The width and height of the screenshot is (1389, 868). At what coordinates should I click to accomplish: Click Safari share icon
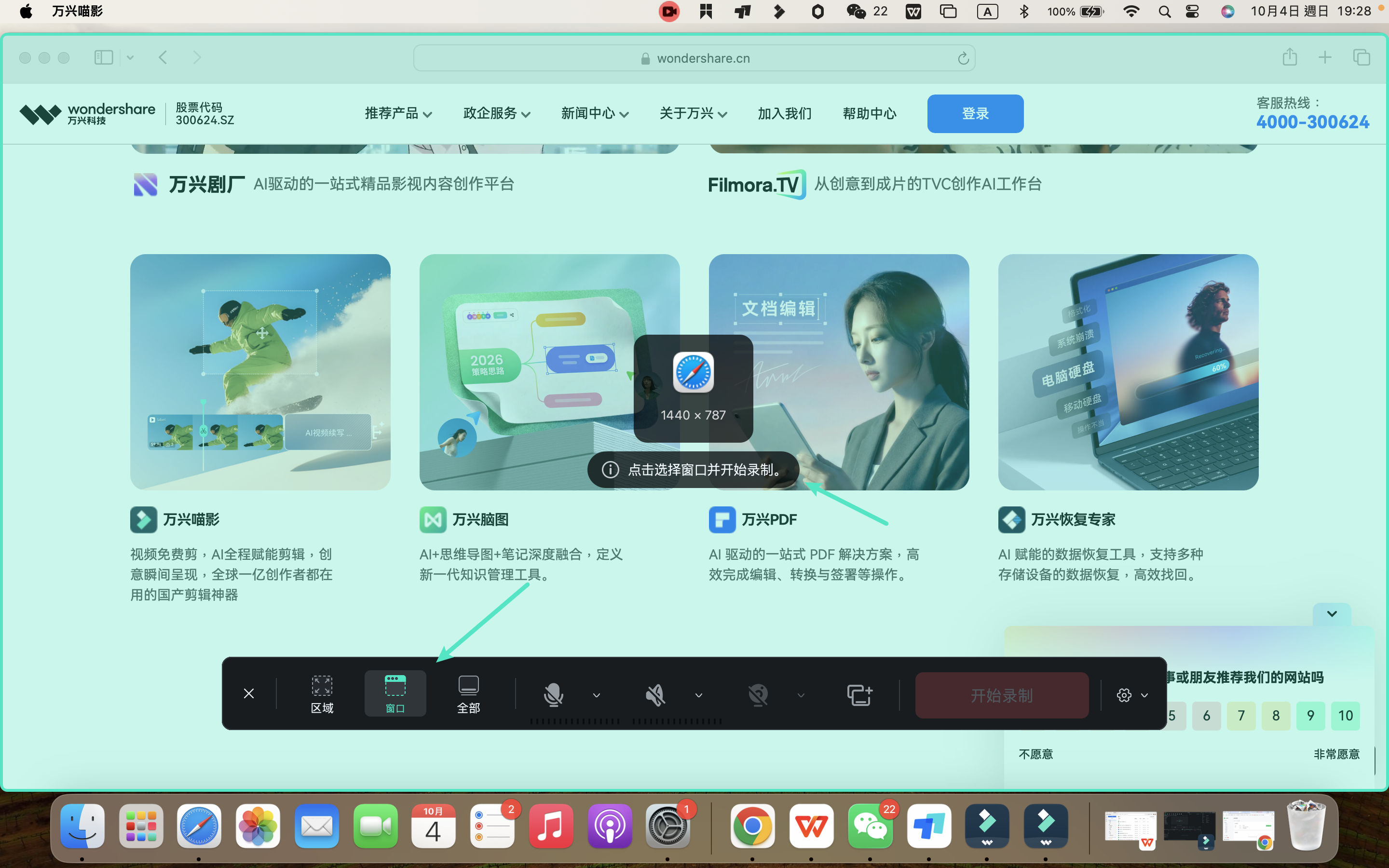pyautogui.click(x=1290, y=57)
